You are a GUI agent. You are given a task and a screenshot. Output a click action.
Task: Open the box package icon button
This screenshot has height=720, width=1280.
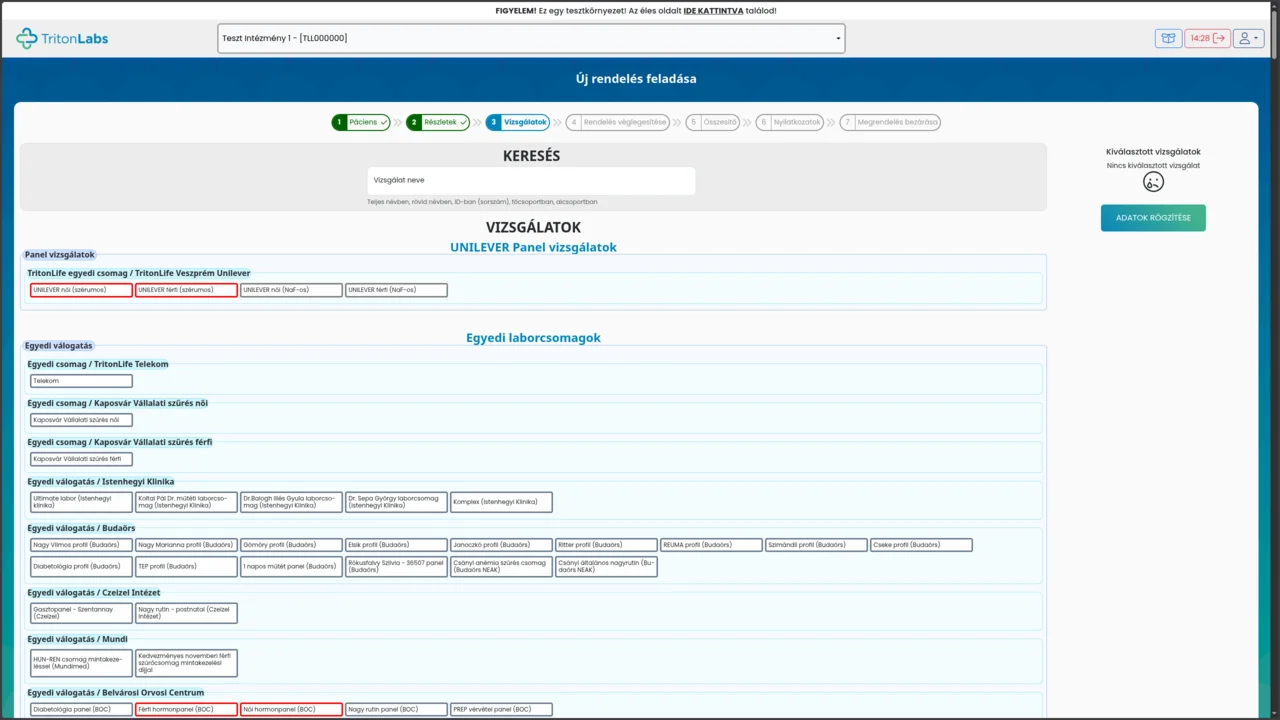coord(1168,38)
